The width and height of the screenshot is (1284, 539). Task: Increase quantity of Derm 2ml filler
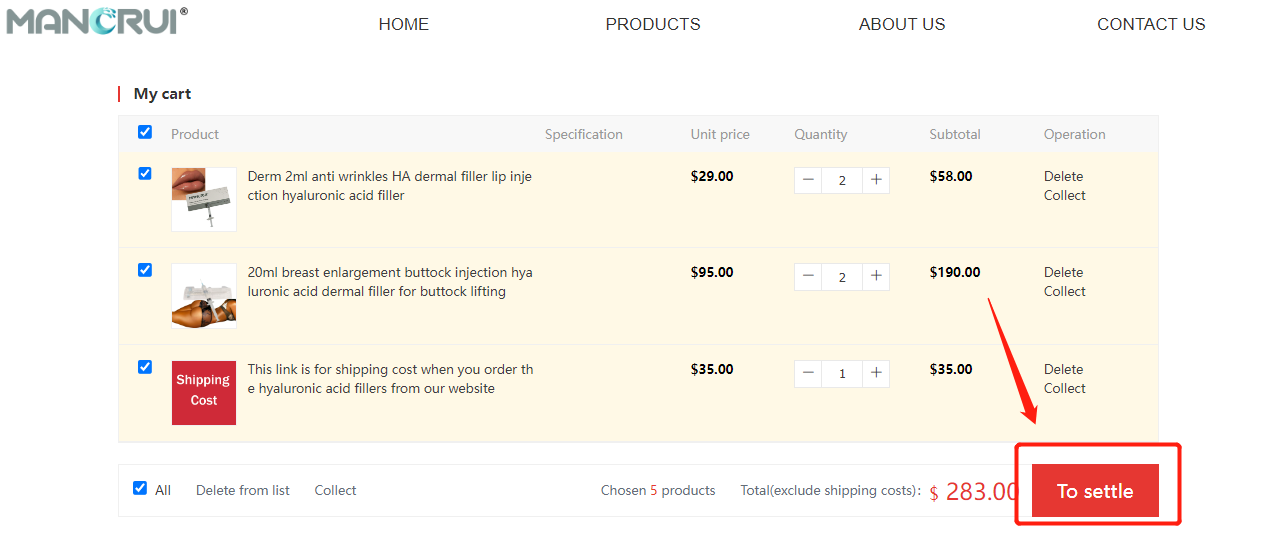[x=876, y=180]
